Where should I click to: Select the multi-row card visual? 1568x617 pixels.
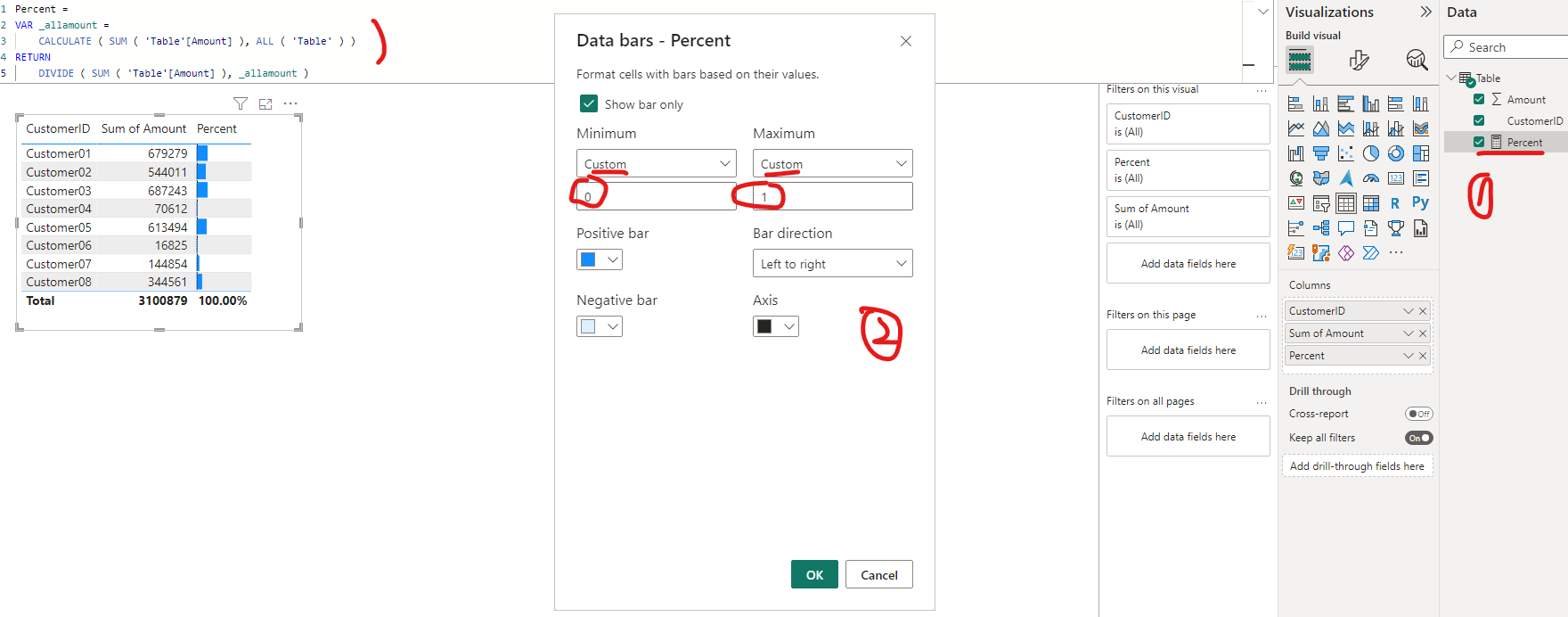pyautogui.click(x=1421, y=178)
